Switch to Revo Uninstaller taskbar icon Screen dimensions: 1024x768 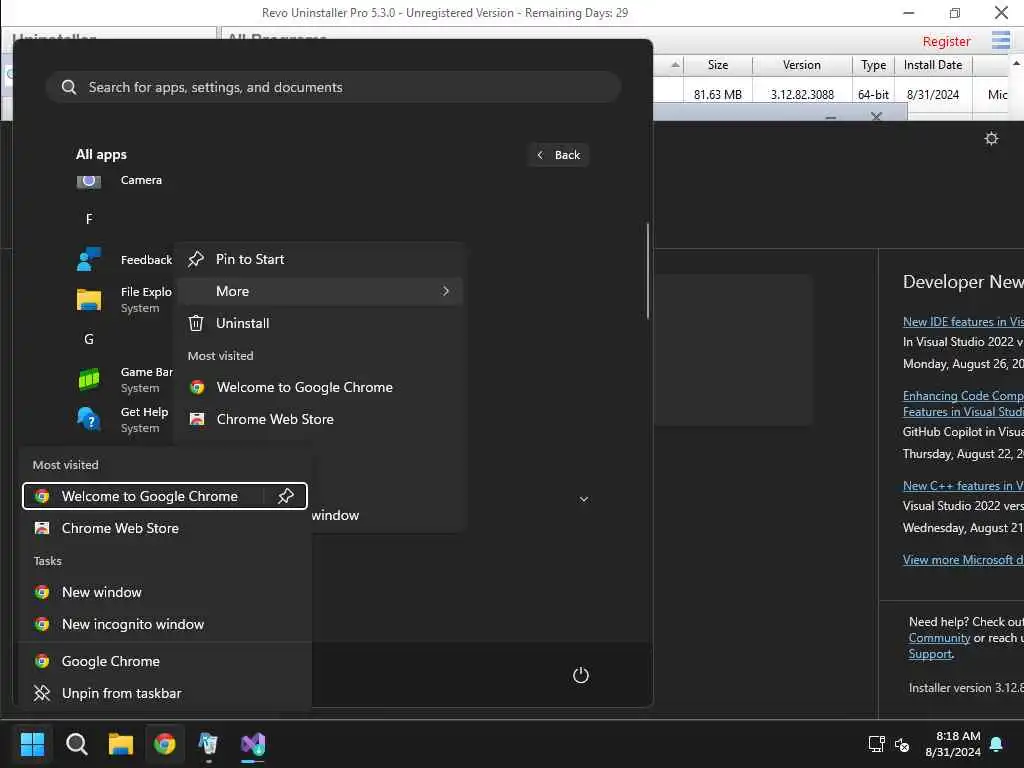(x=208, y=743)
